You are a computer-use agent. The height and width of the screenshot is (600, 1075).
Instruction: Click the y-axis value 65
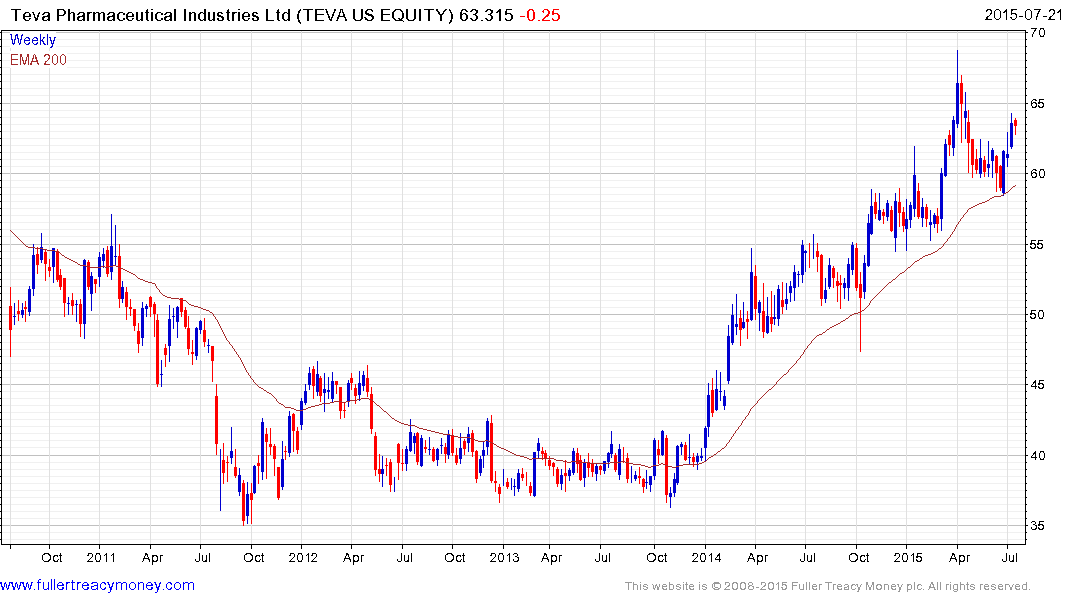coord(1038,104)
